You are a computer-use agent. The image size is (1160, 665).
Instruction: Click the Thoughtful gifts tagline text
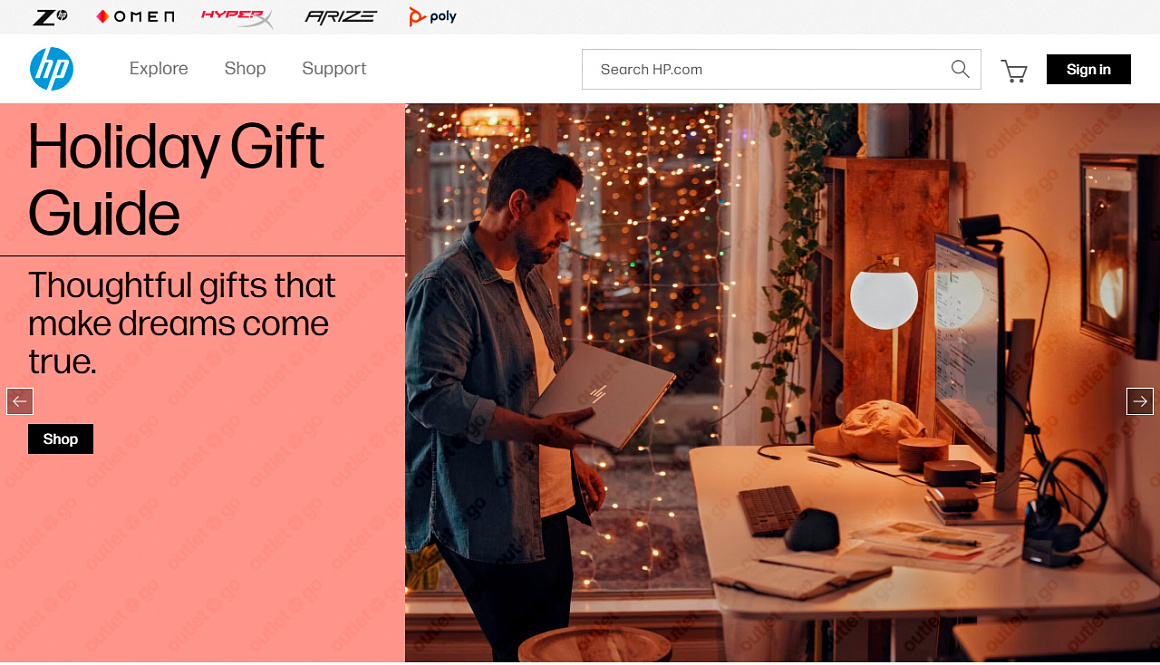(181, 323)
